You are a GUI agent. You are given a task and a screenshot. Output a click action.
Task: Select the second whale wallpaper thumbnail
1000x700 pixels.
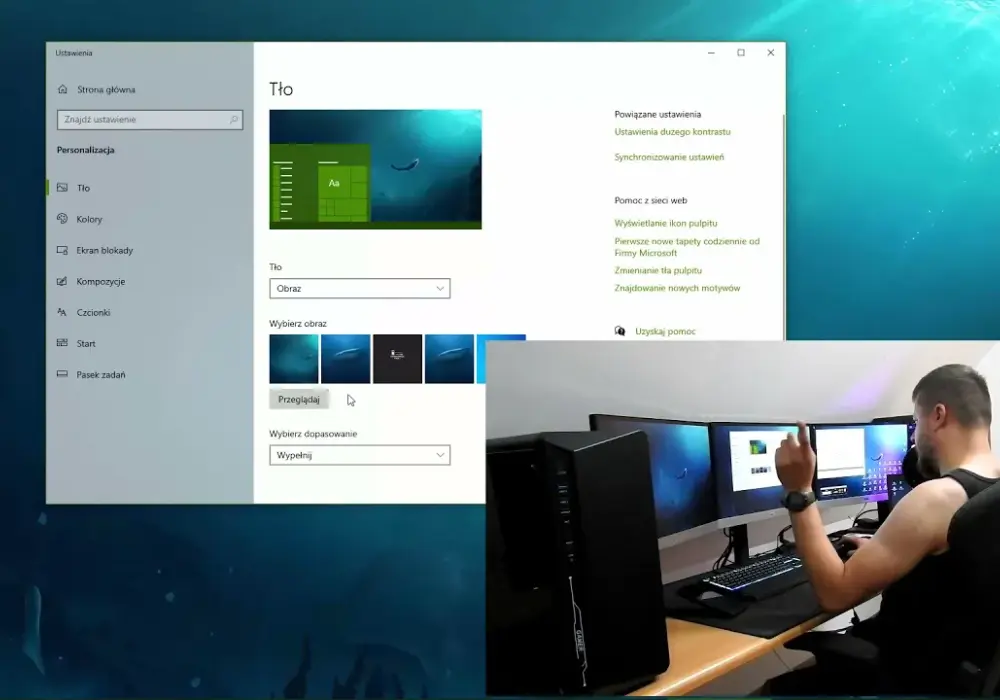click(346, 359)
